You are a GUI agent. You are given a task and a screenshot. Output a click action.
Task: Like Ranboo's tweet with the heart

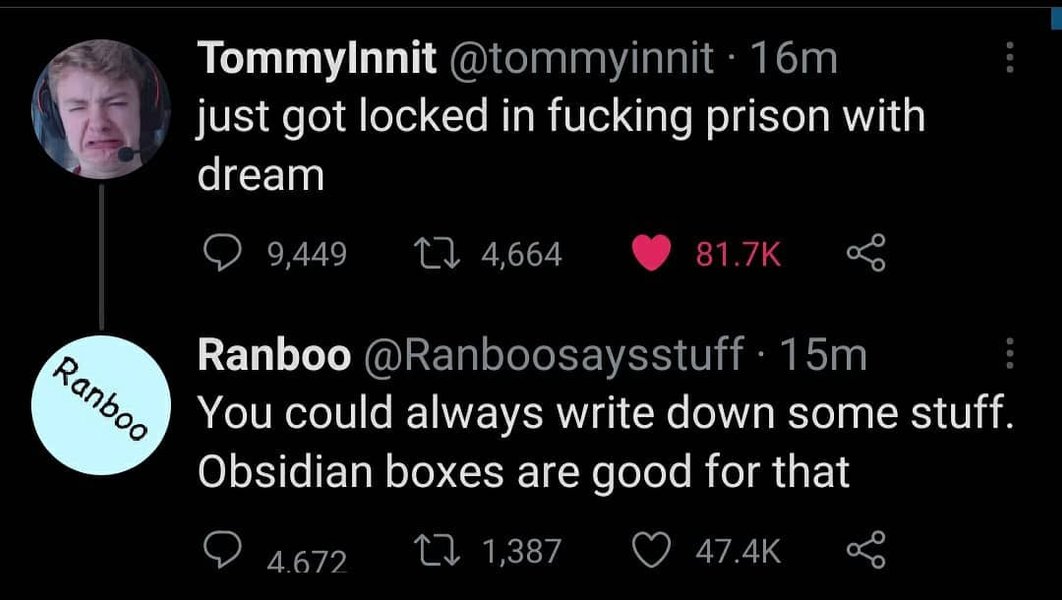651,549
